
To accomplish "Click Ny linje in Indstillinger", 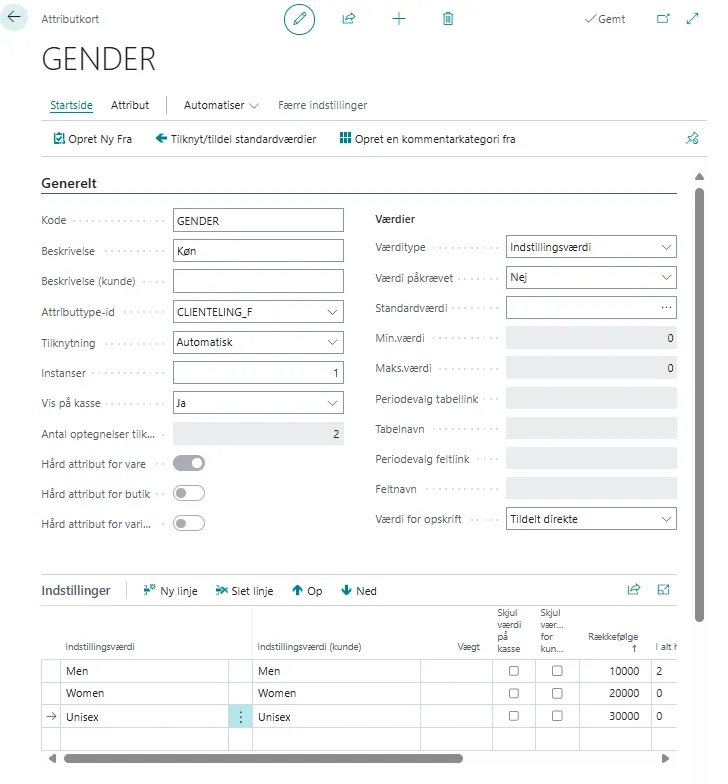I will point(171,591).
